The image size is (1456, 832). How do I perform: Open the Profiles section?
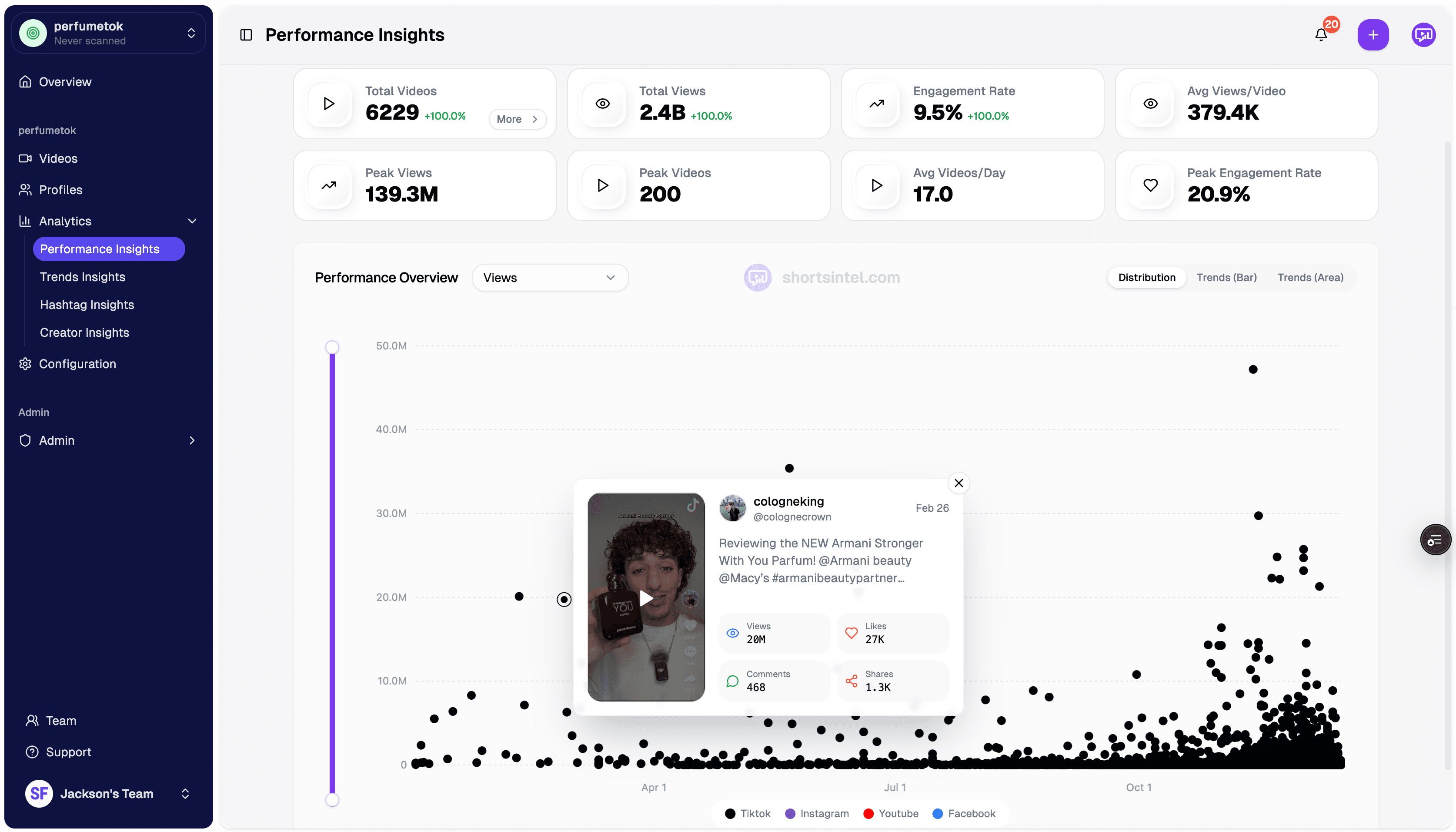click(x=60, y=190)
